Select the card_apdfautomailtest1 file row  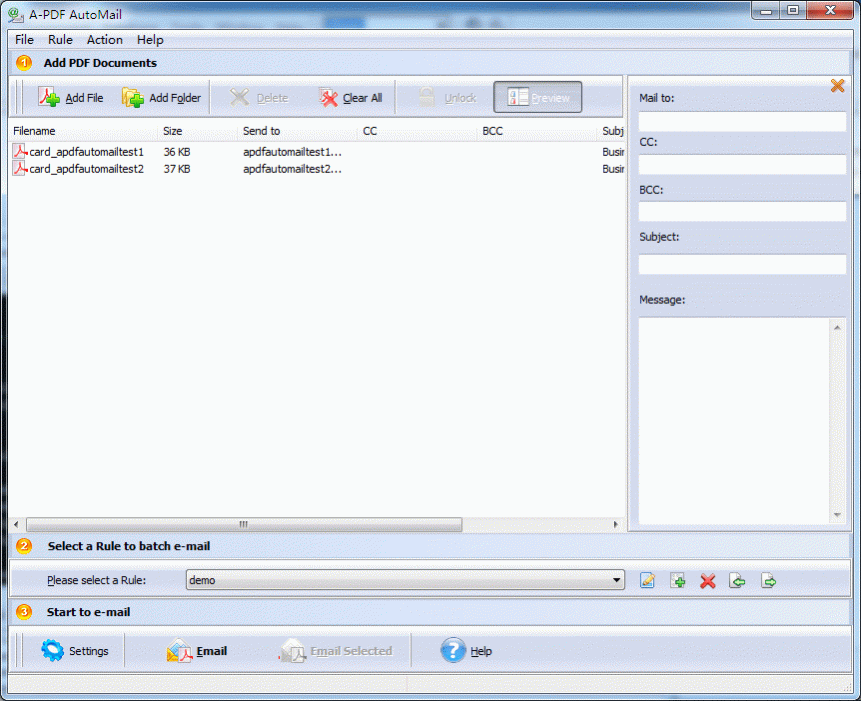pos(317,152)
